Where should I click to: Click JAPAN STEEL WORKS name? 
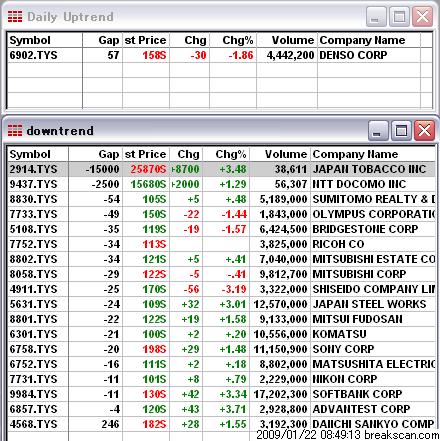point(369,304)
